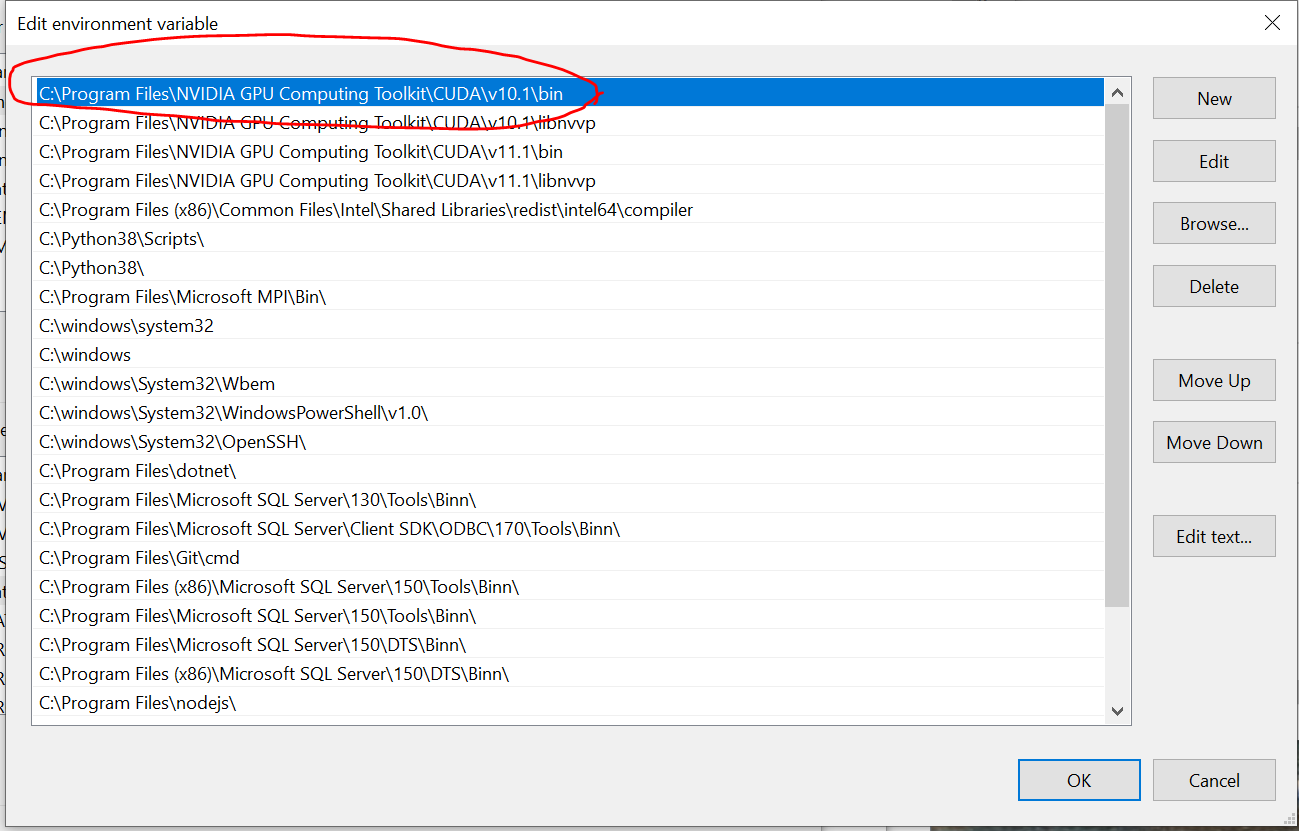Move the selected entry down
This screenshot has height=831, width=1299.
[1214, 442]
